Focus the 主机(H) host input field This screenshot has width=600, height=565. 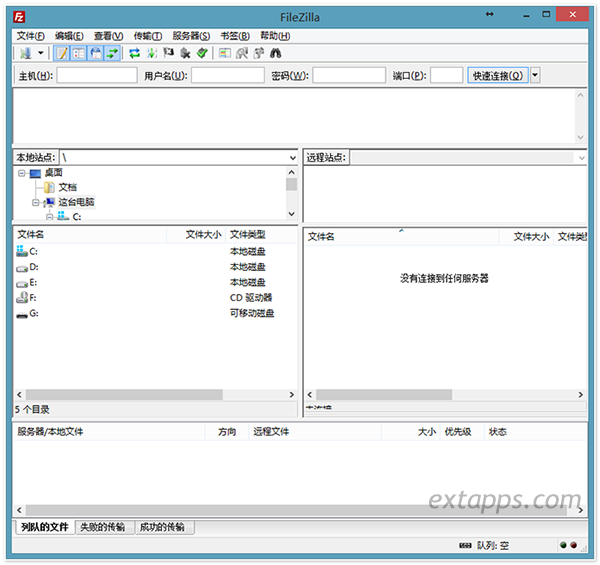[x=97, y=75]
